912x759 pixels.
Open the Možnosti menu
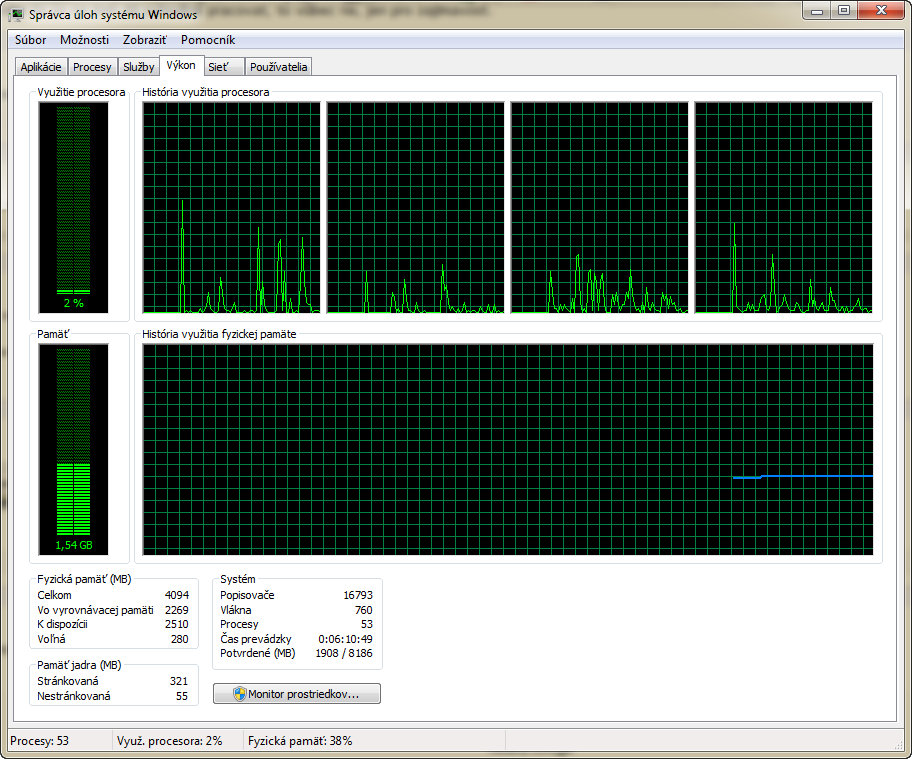84,40
